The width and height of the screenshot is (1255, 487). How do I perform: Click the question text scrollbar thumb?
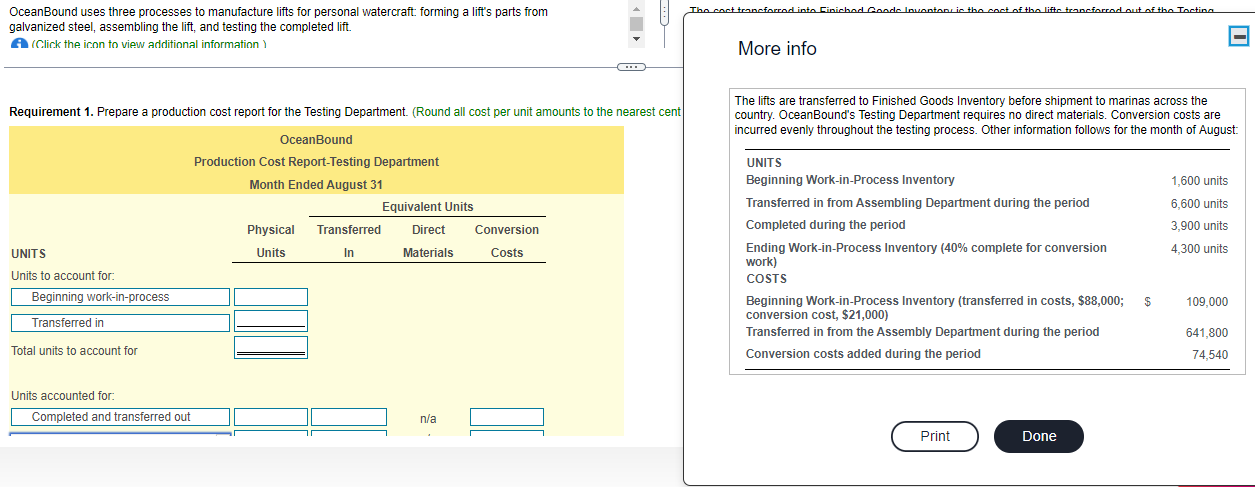pyautogui.click(x=634, y=22)
